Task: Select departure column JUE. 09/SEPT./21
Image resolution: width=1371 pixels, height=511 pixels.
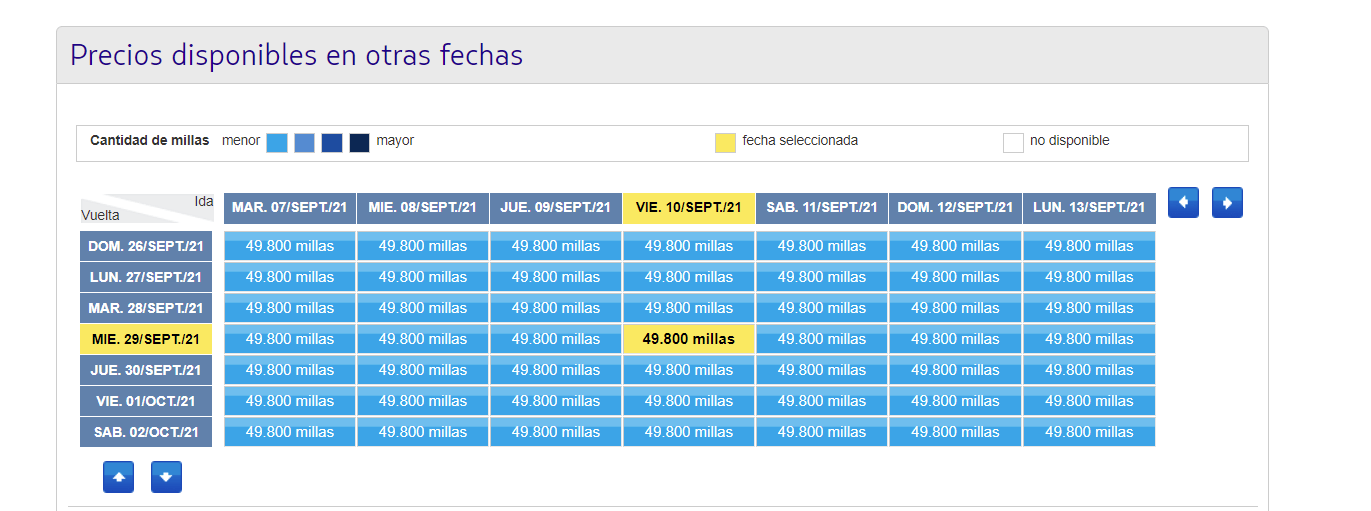Action: click(556, 208)
